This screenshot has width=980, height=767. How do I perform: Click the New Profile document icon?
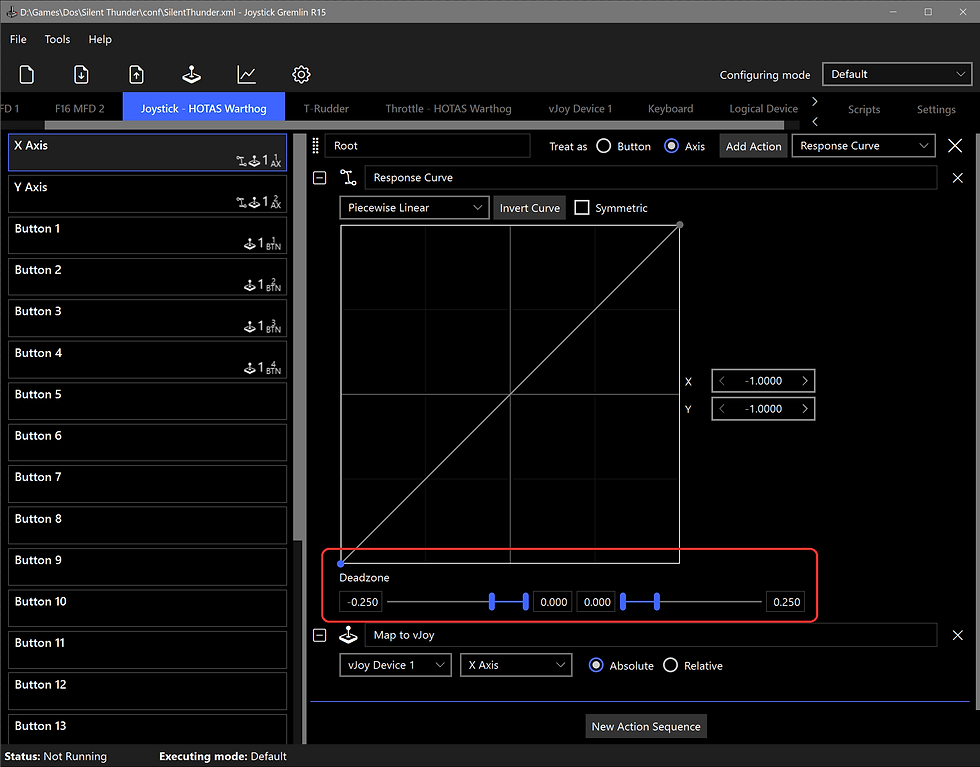pos(26,74)
